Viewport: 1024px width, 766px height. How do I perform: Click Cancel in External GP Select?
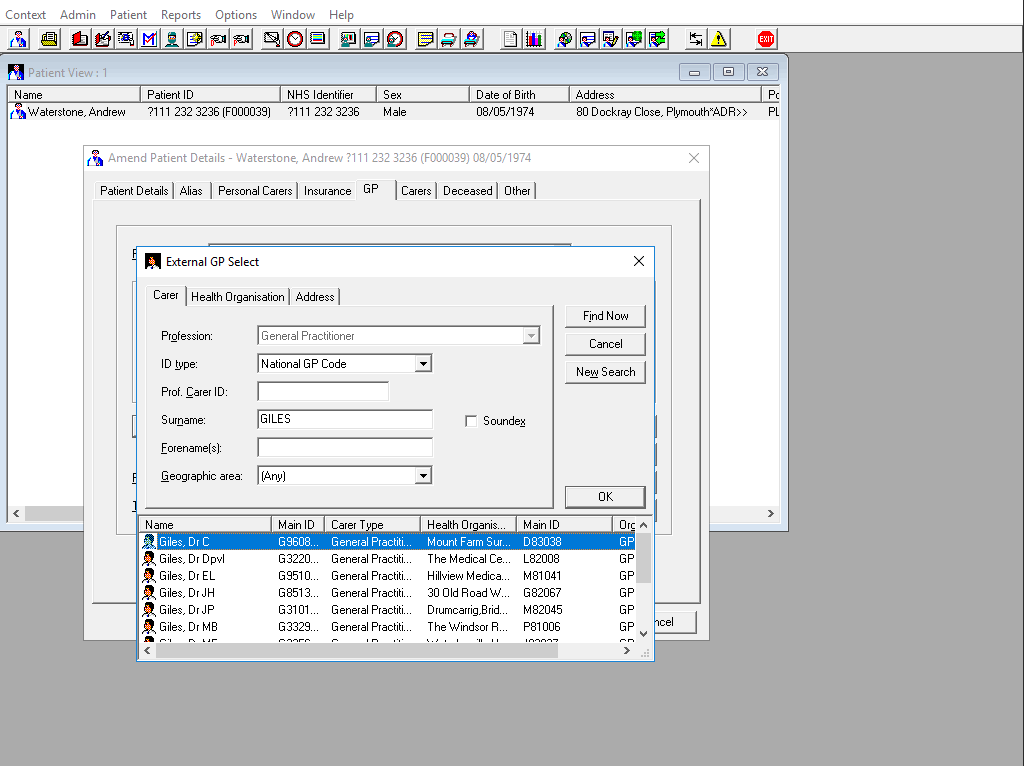coord(605,344)
